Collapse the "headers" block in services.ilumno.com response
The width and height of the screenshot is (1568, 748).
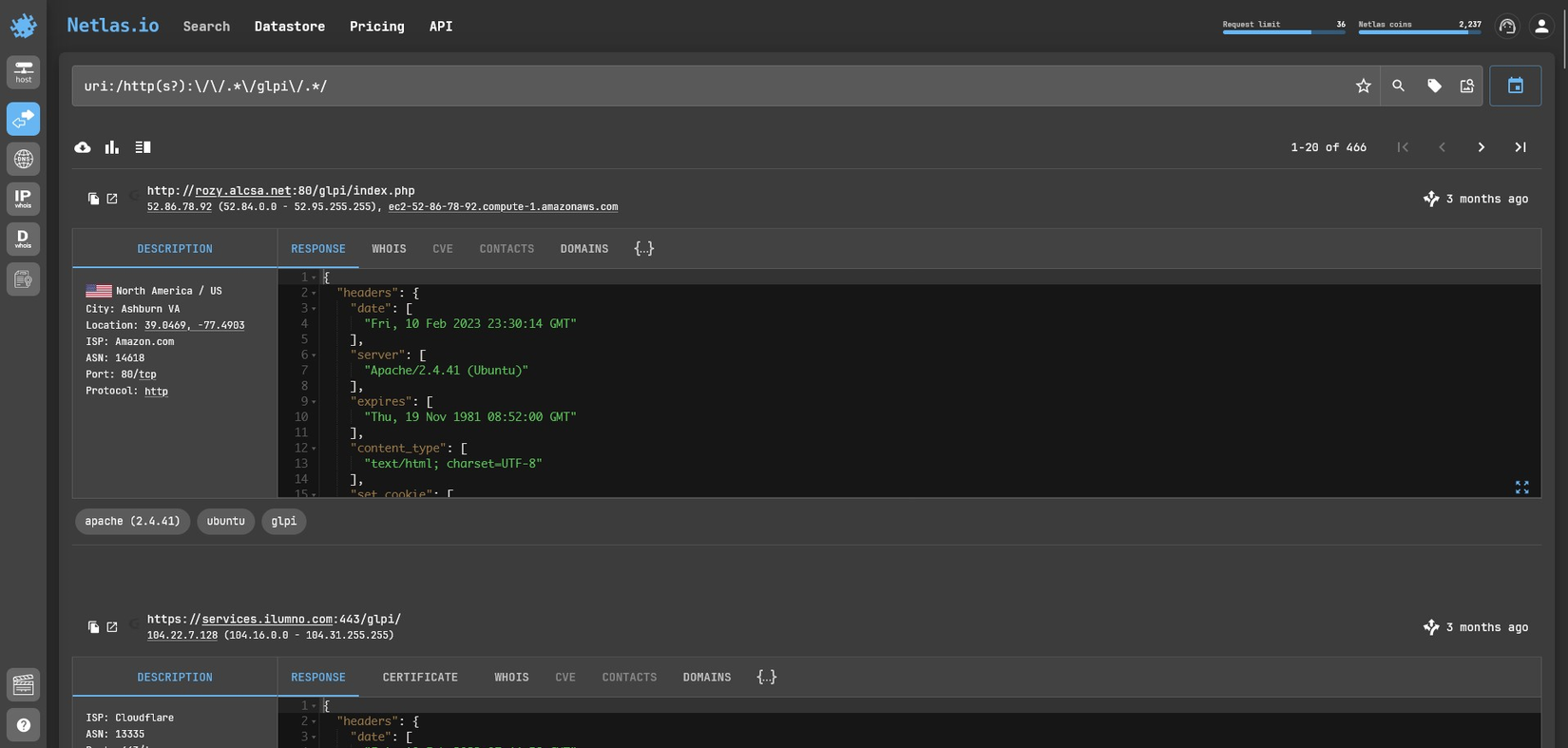[314, 721]
